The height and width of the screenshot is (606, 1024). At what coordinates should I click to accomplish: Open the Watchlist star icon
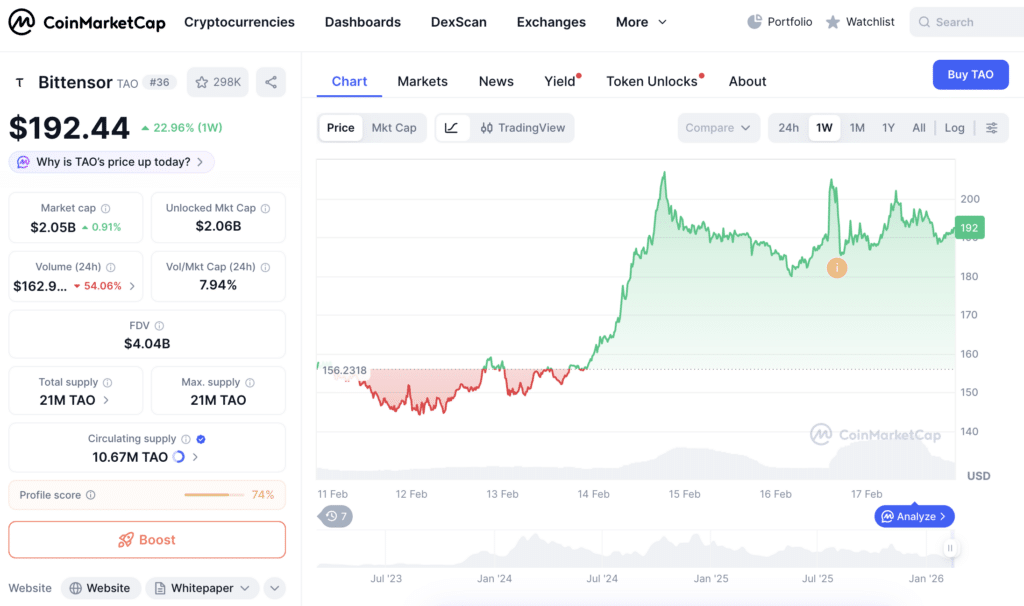click(833, 22)
